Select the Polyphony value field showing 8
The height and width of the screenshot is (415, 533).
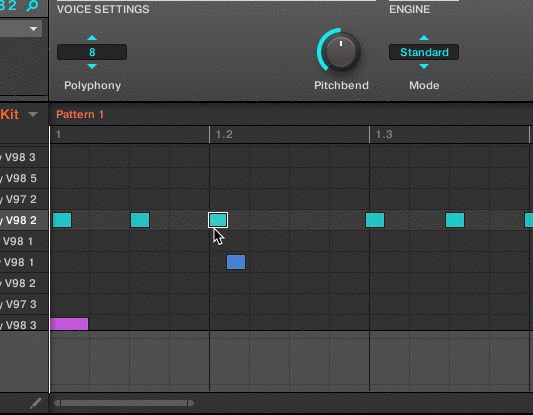point(92,52)
